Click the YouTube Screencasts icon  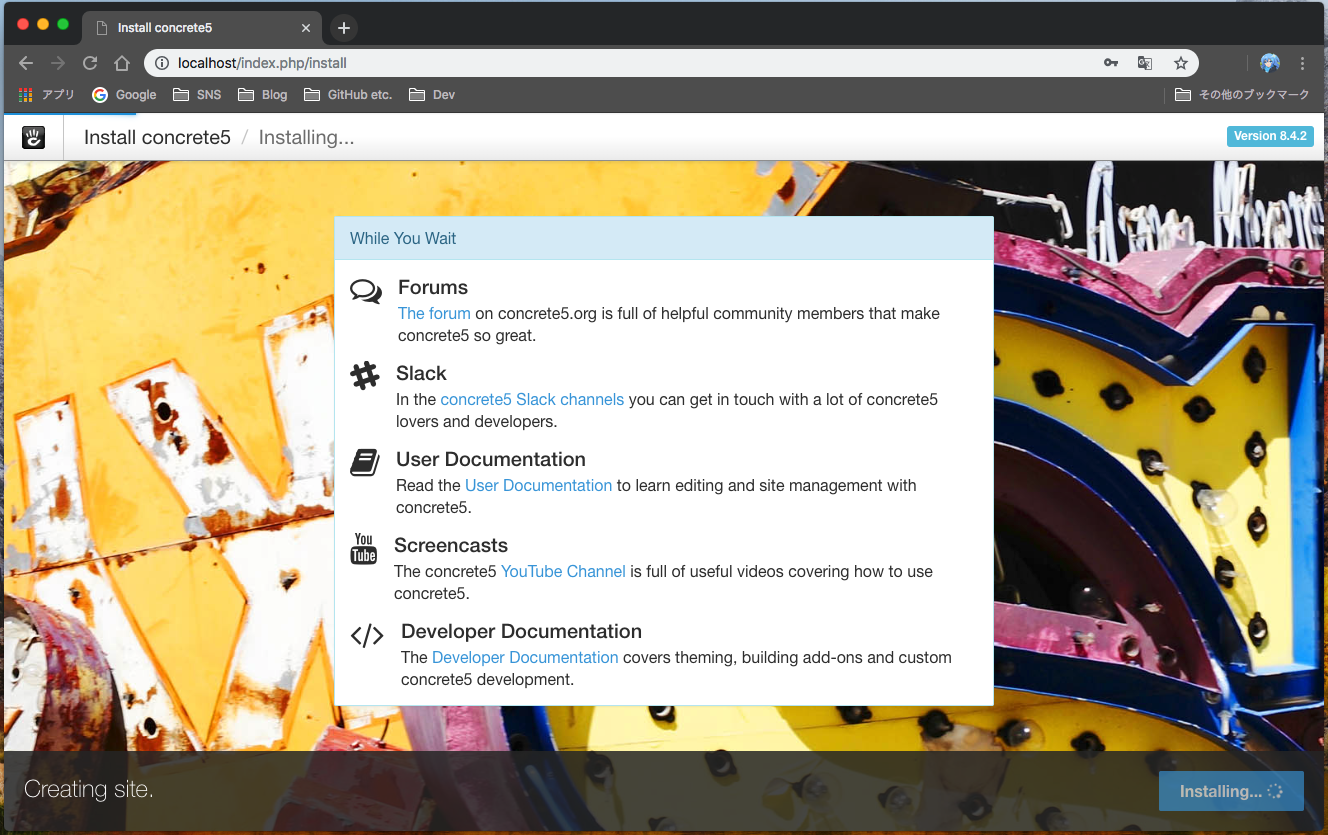(364, 548)
